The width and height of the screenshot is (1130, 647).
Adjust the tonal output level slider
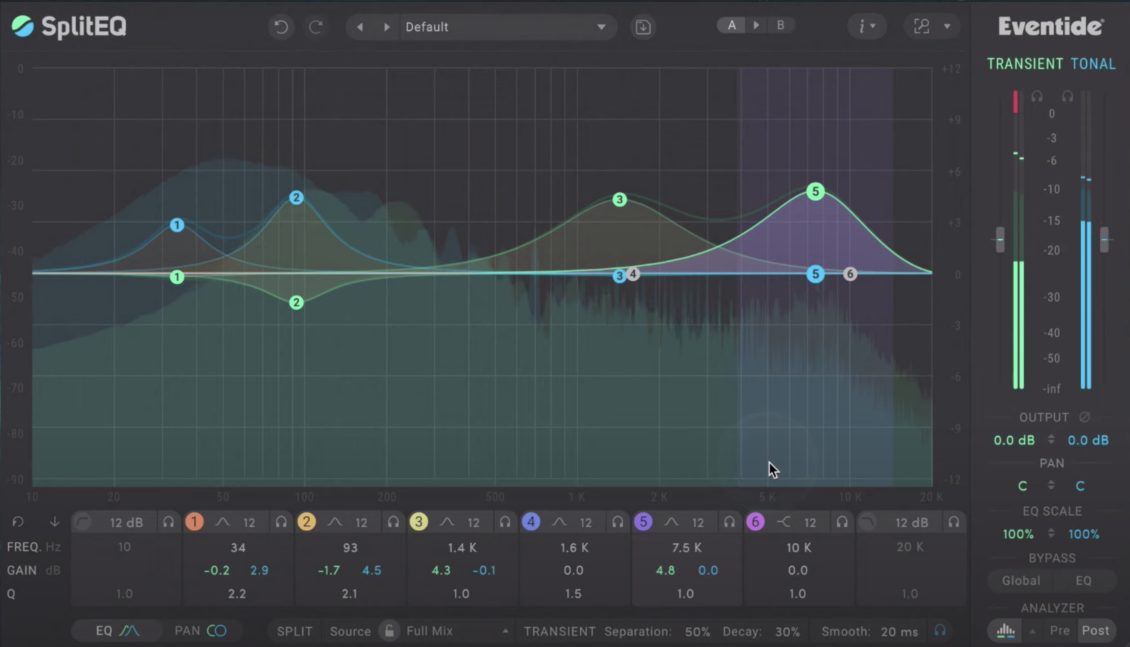[1104, 240]
